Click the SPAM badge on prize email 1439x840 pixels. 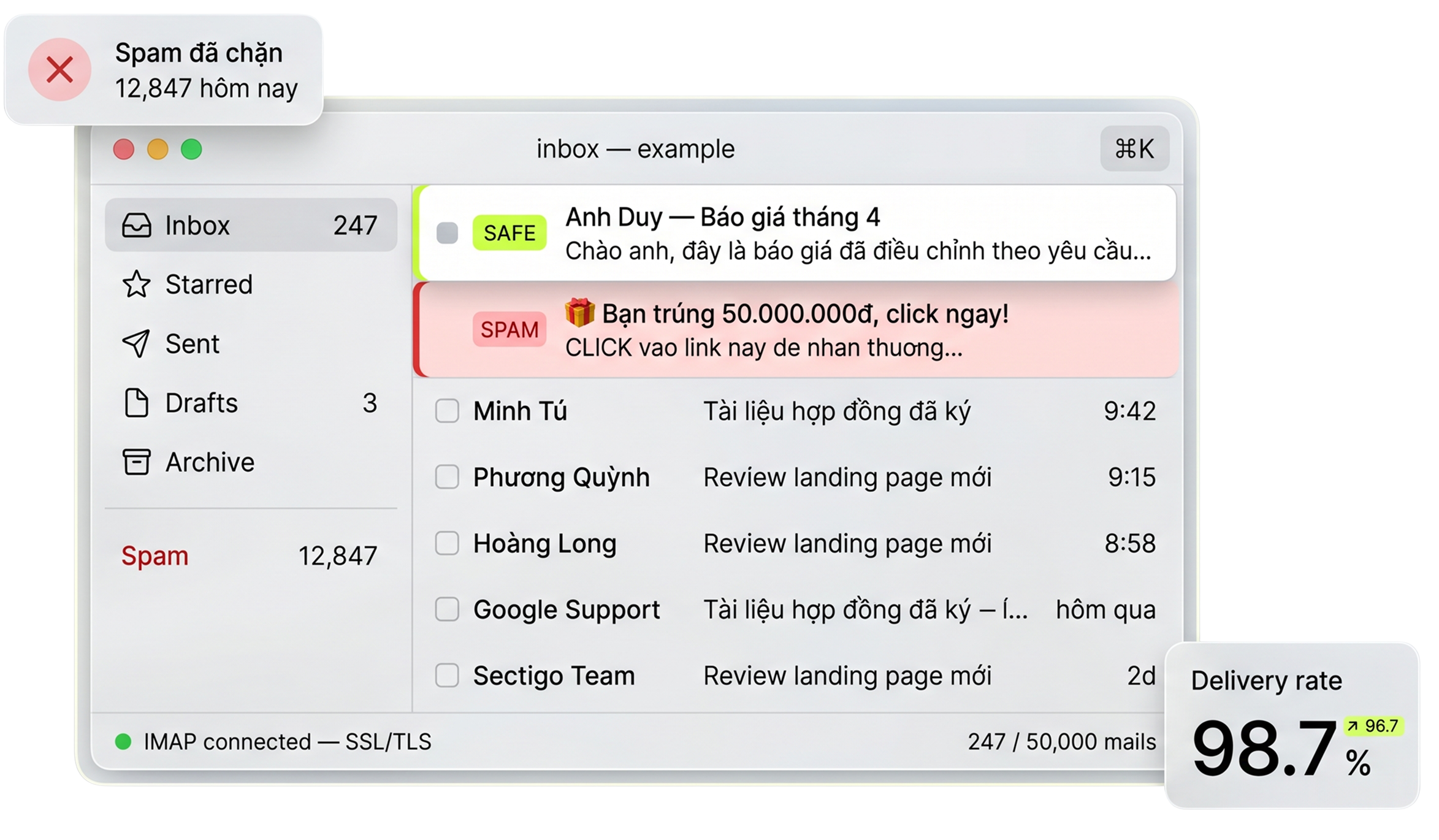click(509, 330)
